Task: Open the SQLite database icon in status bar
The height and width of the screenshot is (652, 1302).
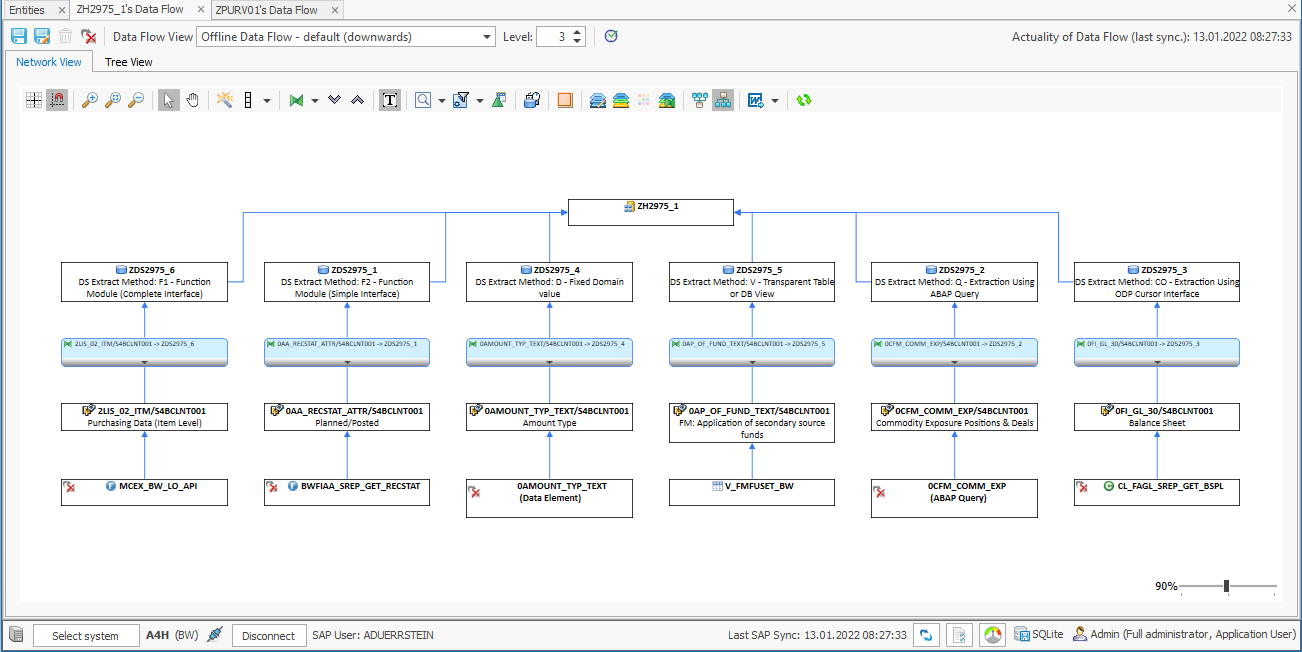Action: point(1023,634)
